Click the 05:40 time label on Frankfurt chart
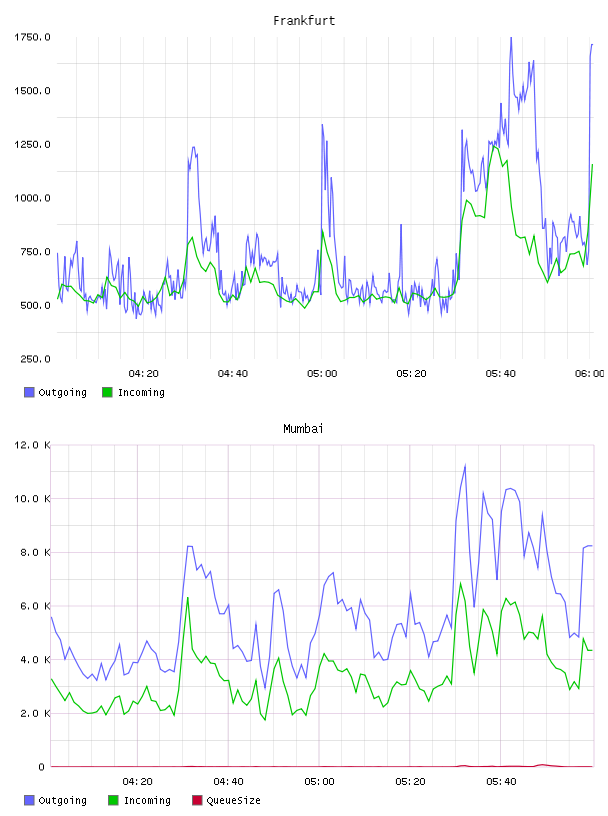 (501, 374)
